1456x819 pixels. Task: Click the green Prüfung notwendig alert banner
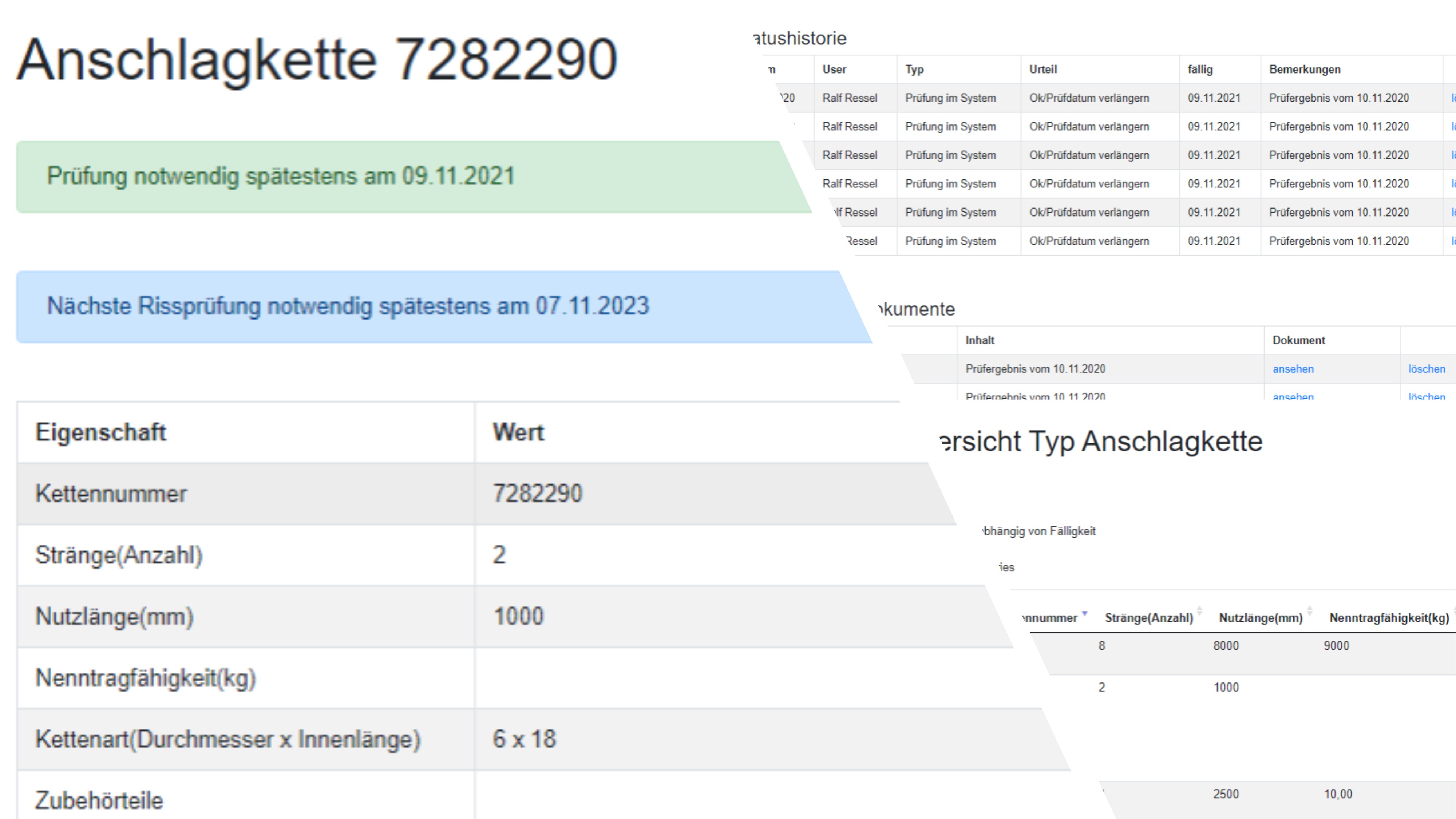pyautogui.click(x=396, y=176)
